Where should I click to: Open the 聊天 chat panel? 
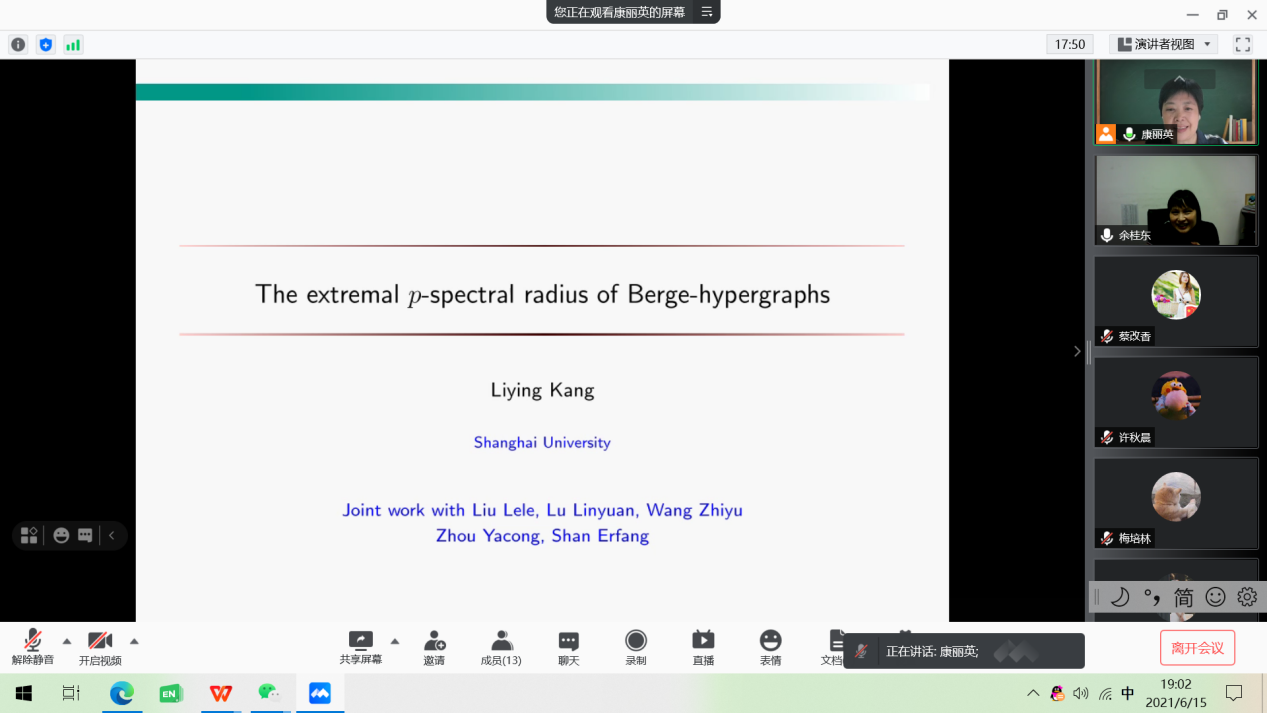pyautogui.click(x=568, y=646)
